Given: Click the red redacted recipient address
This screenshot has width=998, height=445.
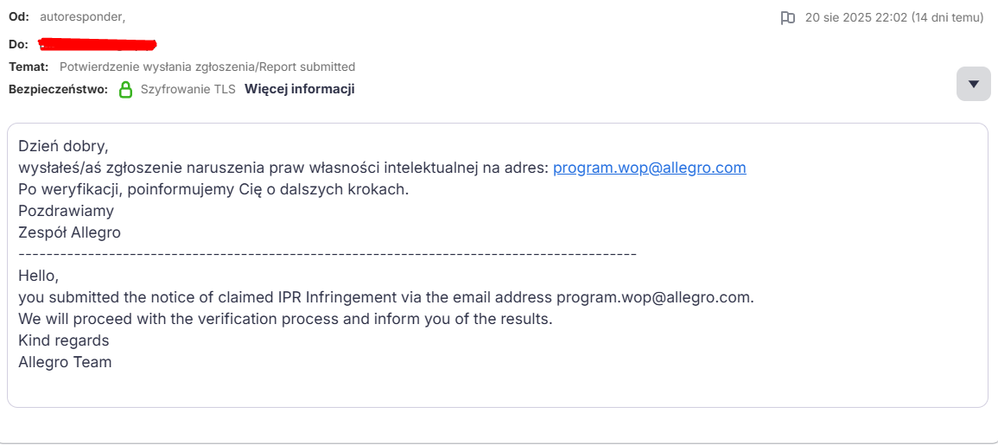Looking at the screenshot, I should click(97, 45).
